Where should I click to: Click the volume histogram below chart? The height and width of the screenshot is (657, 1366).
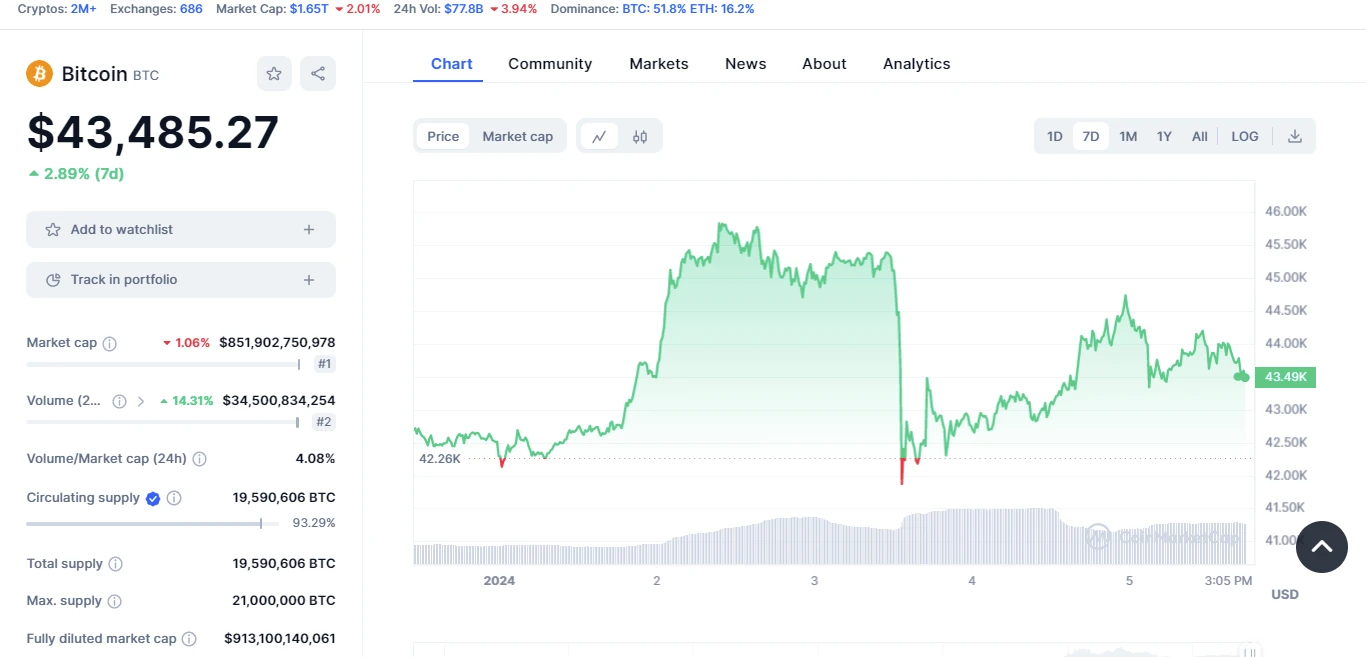832,538
